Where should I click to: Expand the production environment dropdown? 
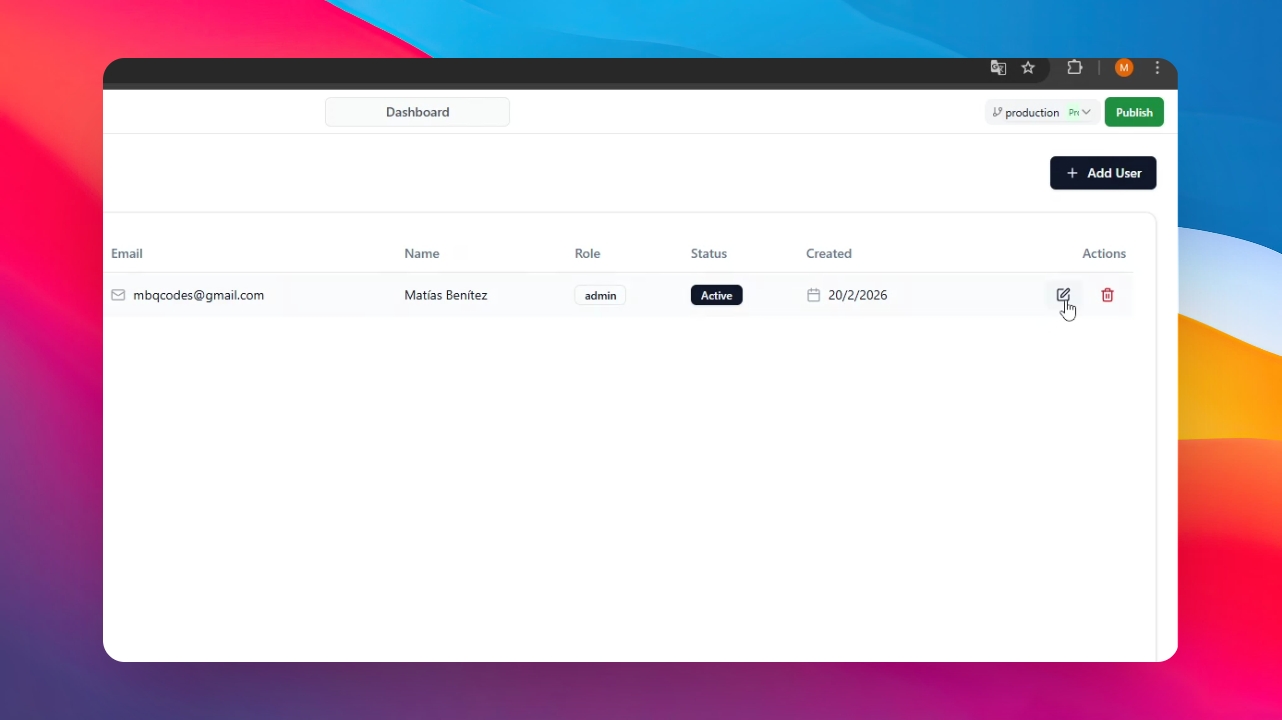click(x=1042, y=112)
